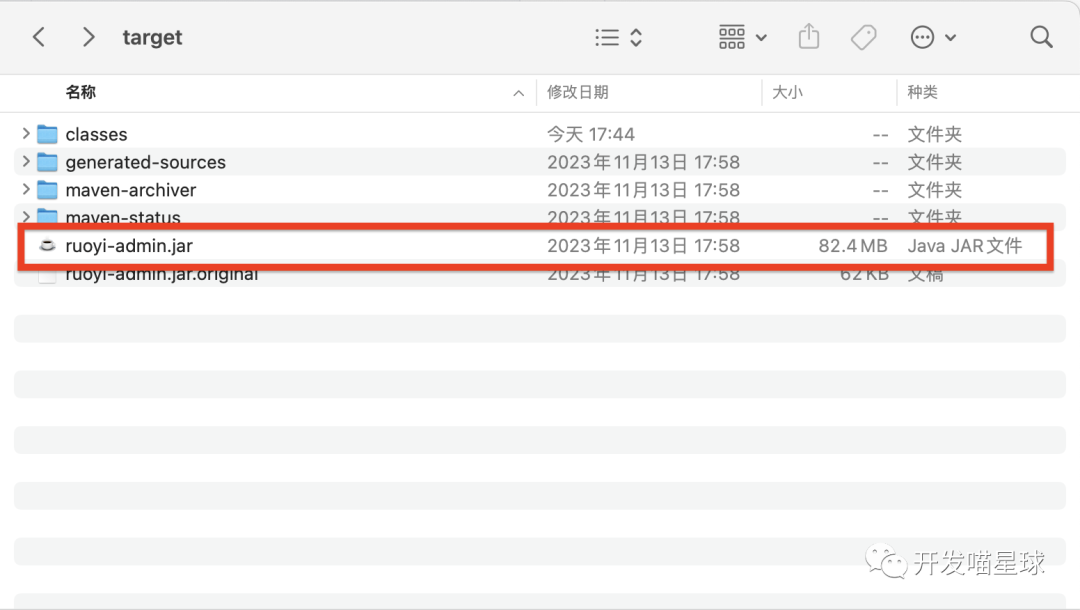Viewport: 1080px width, 610px height.
Task: Click the modified date of ruoyi-admin.jar
Action: [x=643, y=246]
